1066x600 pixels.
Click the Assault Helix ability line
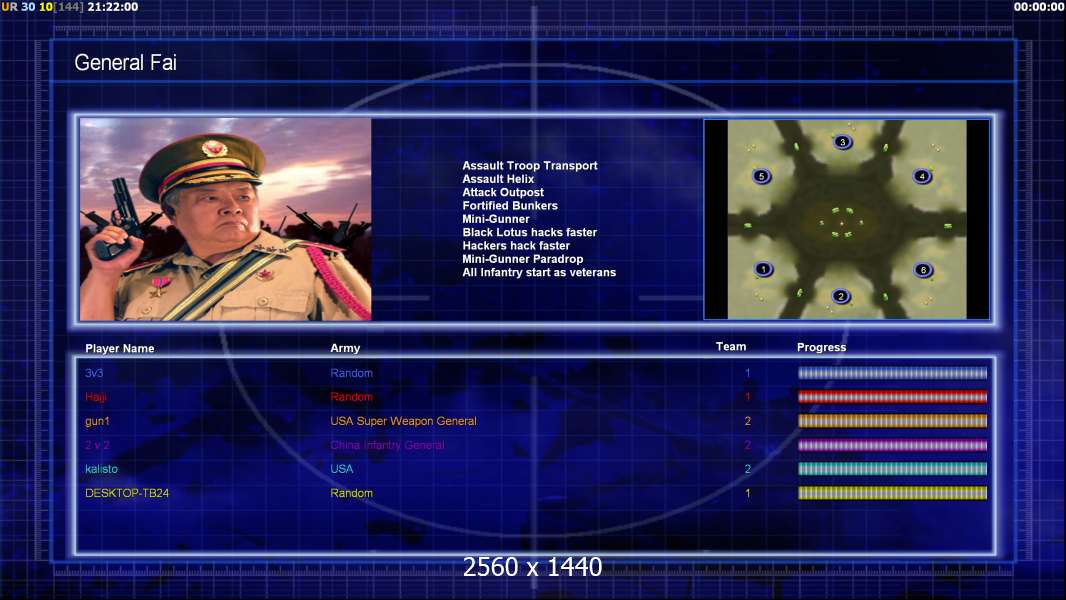[498, 179]
